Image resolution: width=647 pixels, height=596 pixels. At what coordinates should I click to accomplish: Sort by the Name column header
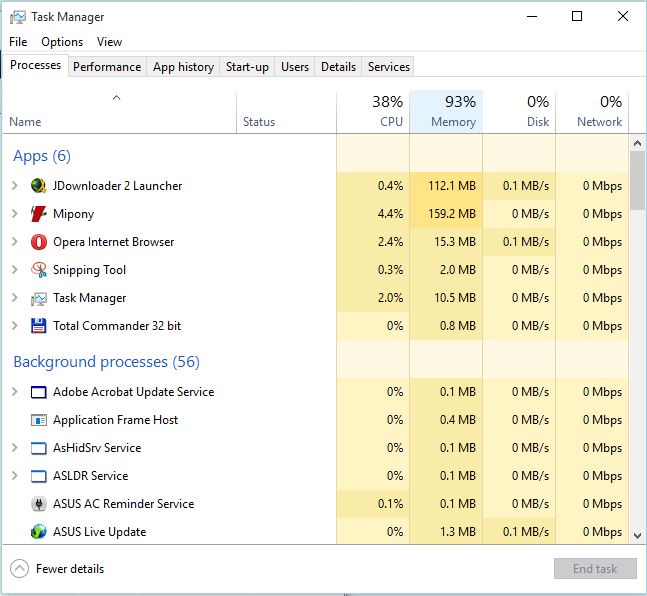point(120,112)
